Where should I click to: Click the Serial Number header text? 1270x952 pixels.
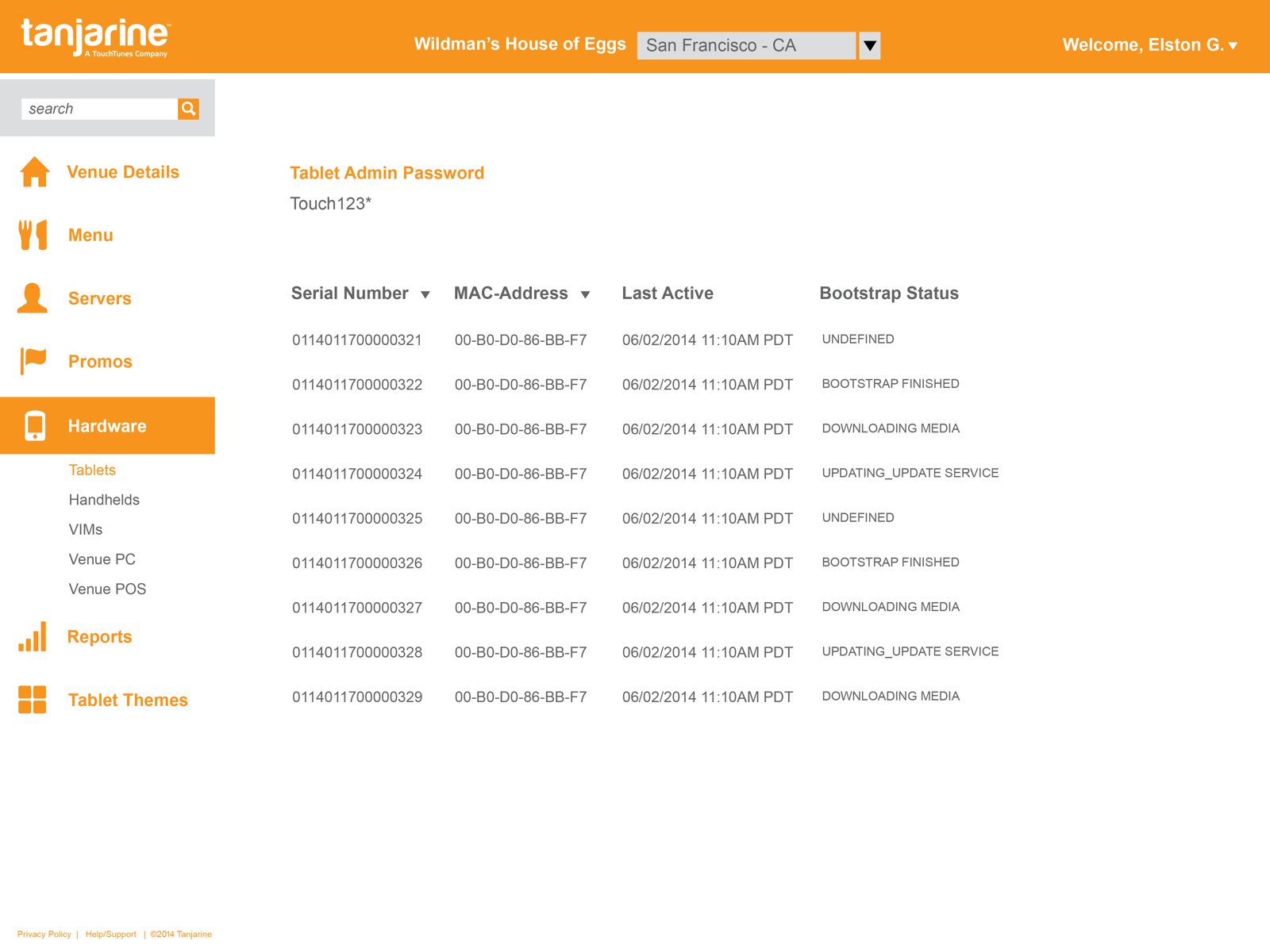pos(349,294)
